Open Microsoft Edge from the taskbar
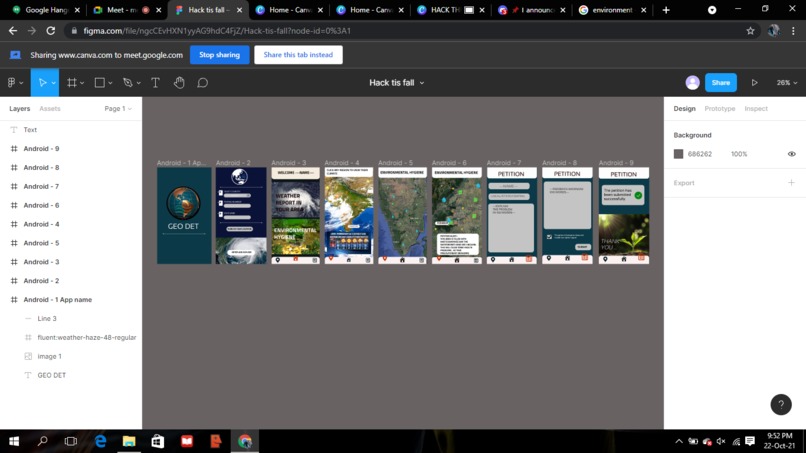806x453 pixels. (100, 441)
